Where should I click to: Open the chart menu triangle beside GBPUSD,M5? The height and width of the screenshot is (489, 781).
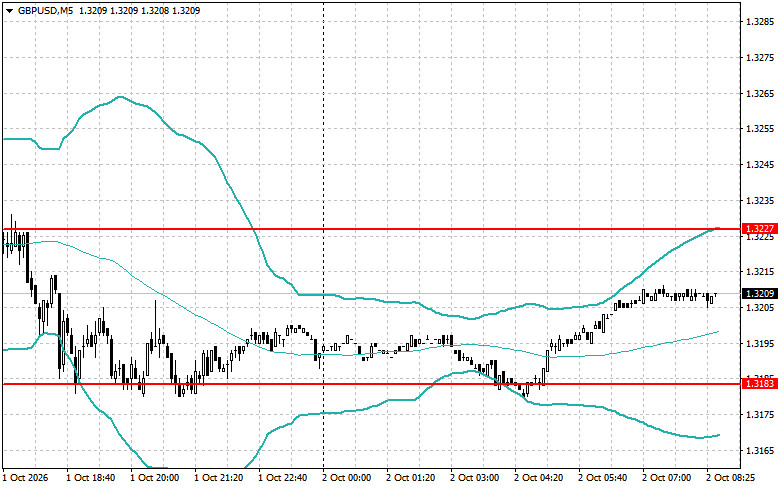point(9,10)
